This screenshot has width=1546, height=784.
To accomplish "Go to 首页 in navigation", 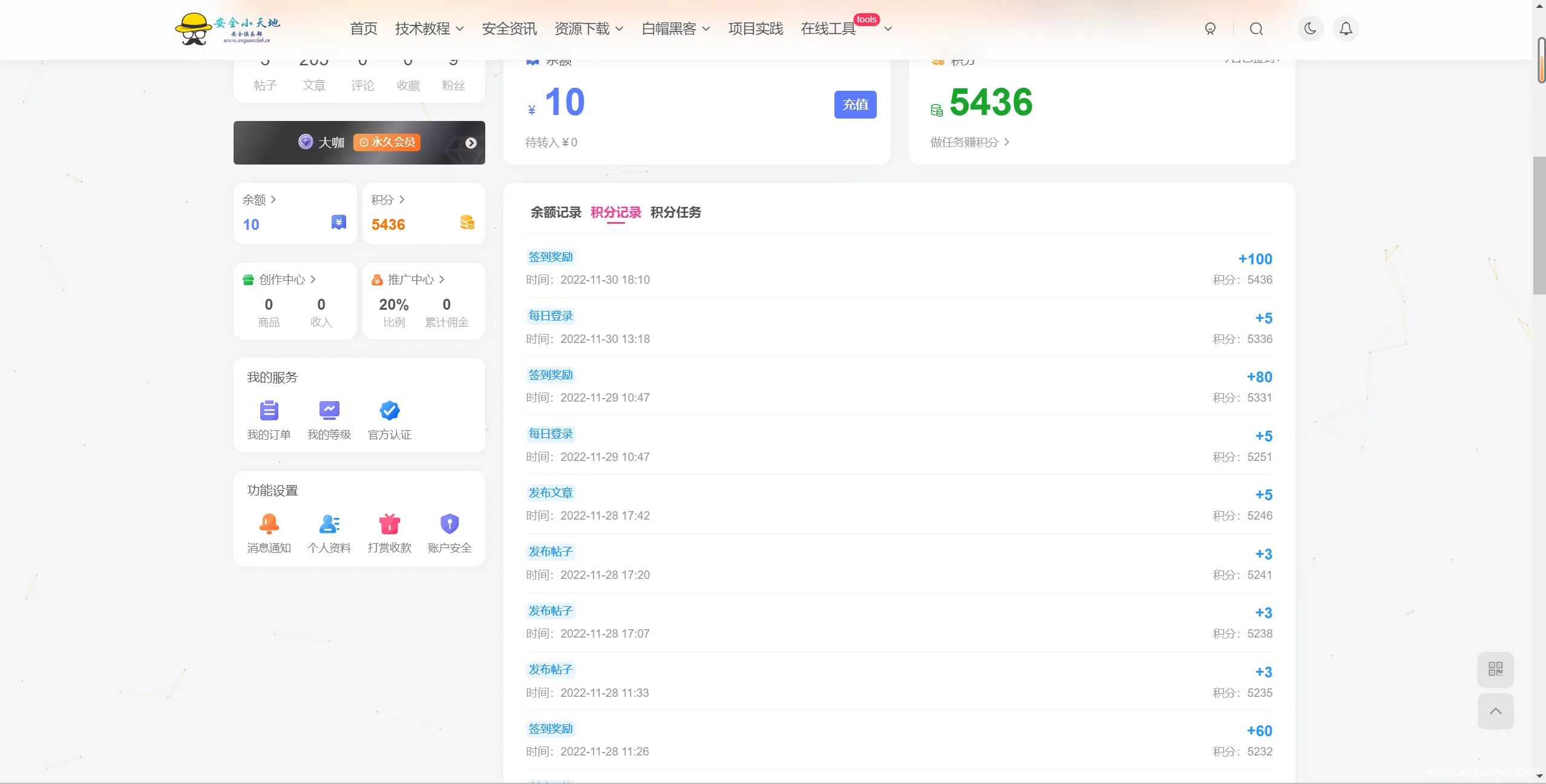I will pyautogui.click(x=364, y=28).
